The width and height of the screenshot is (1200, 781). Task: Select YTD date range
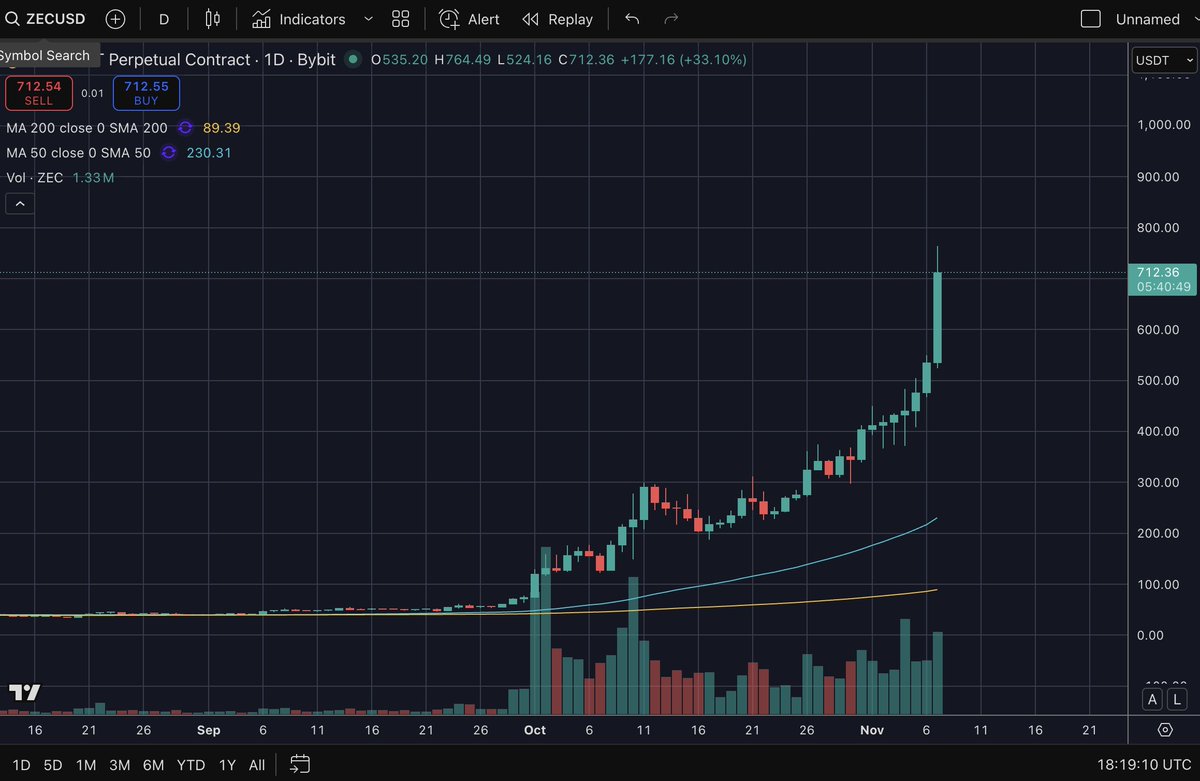[190, 765]
